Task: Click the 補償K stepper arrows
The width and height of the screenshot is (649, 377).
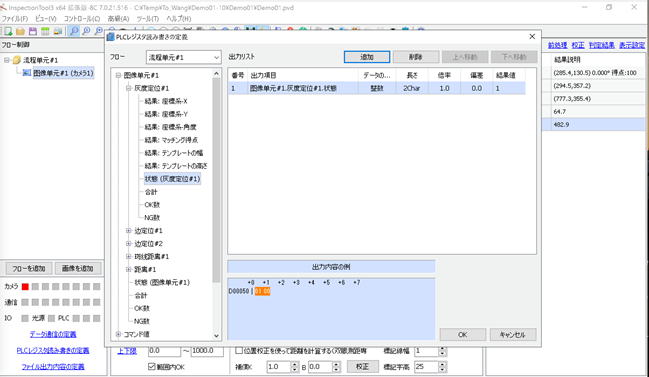Action: 295,367
